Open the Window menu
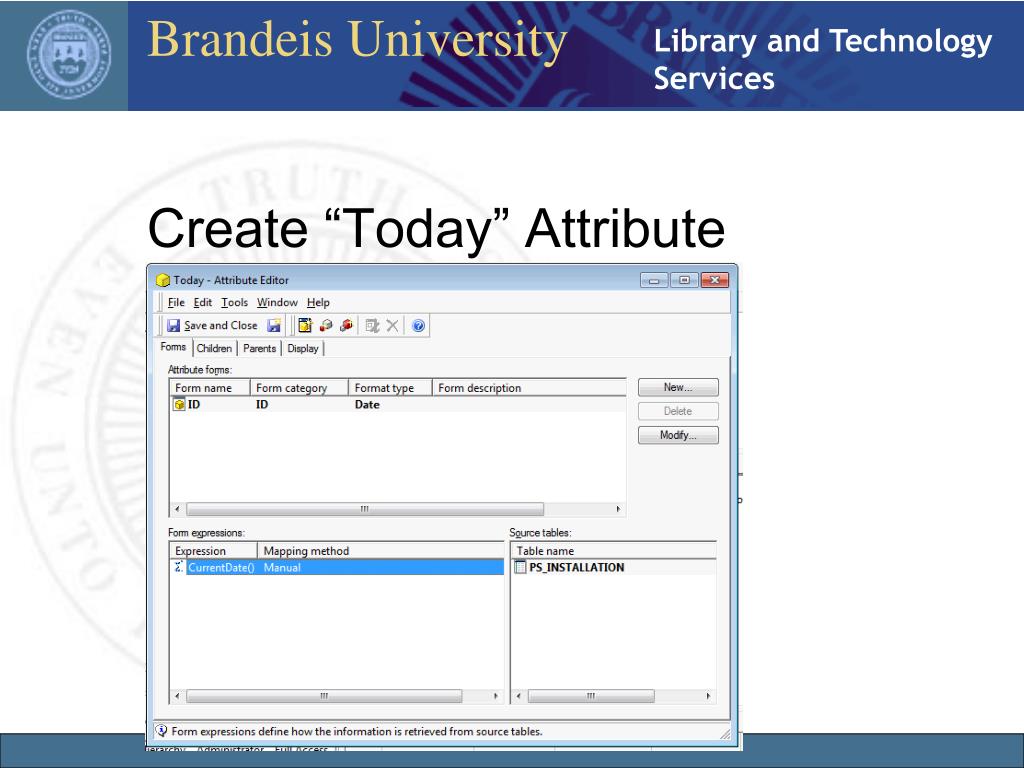Screen dimensions: 1024x768 (277, 302)
